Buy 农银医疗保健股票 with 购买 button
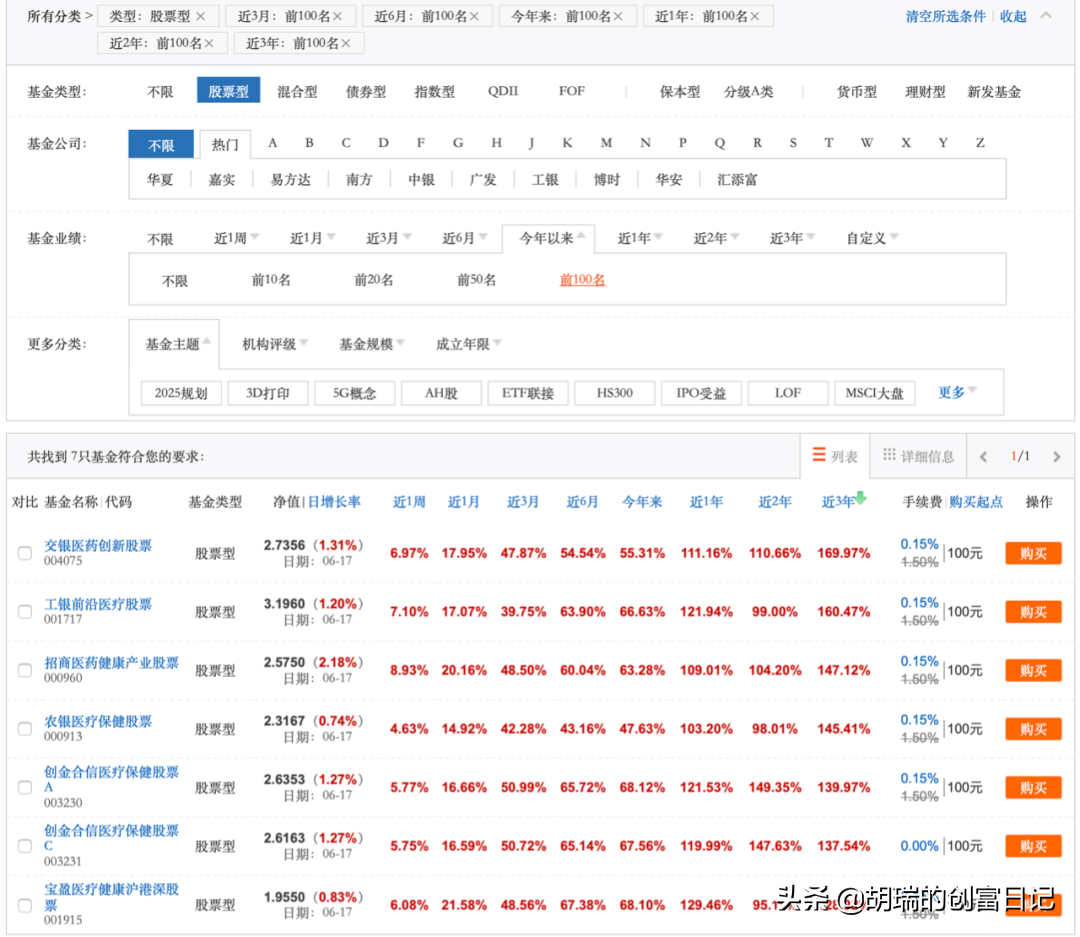This screenshot has height=937, width=1080. pyautogui.click(x=1033, y=729)
